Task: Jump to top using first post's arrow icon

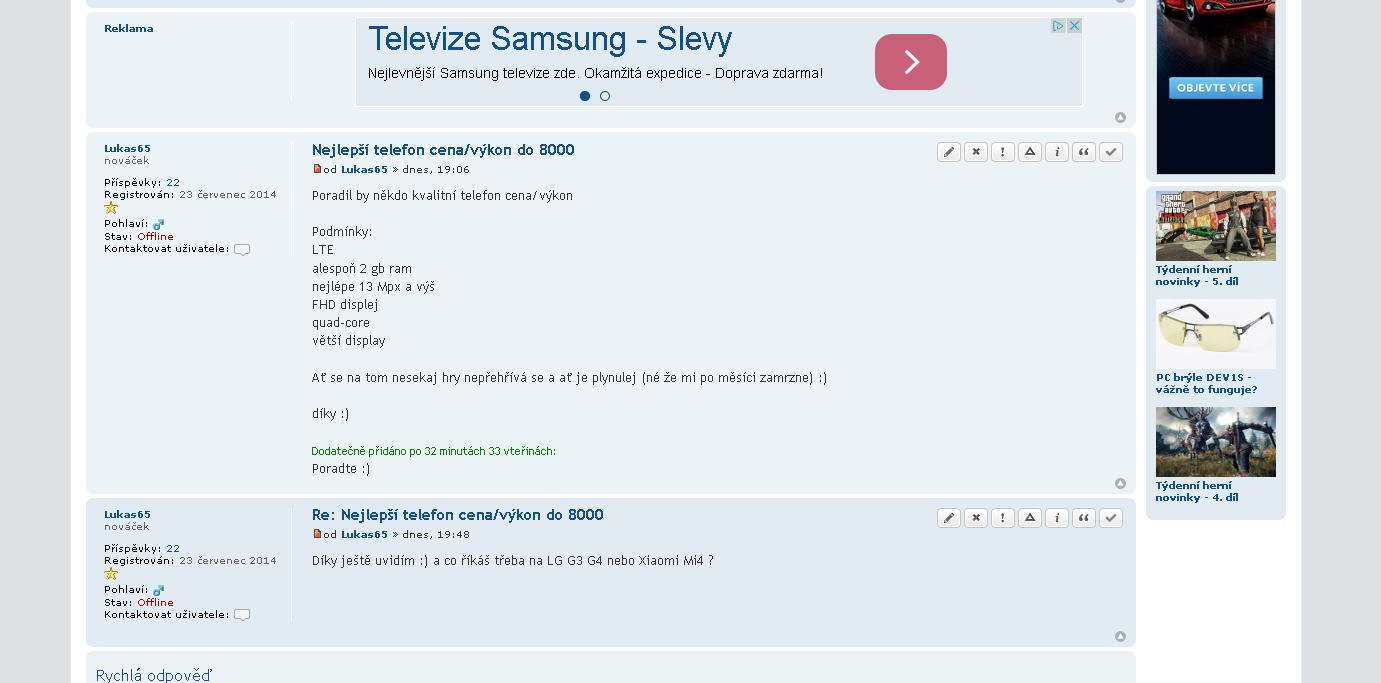Action: (1120, 484)
